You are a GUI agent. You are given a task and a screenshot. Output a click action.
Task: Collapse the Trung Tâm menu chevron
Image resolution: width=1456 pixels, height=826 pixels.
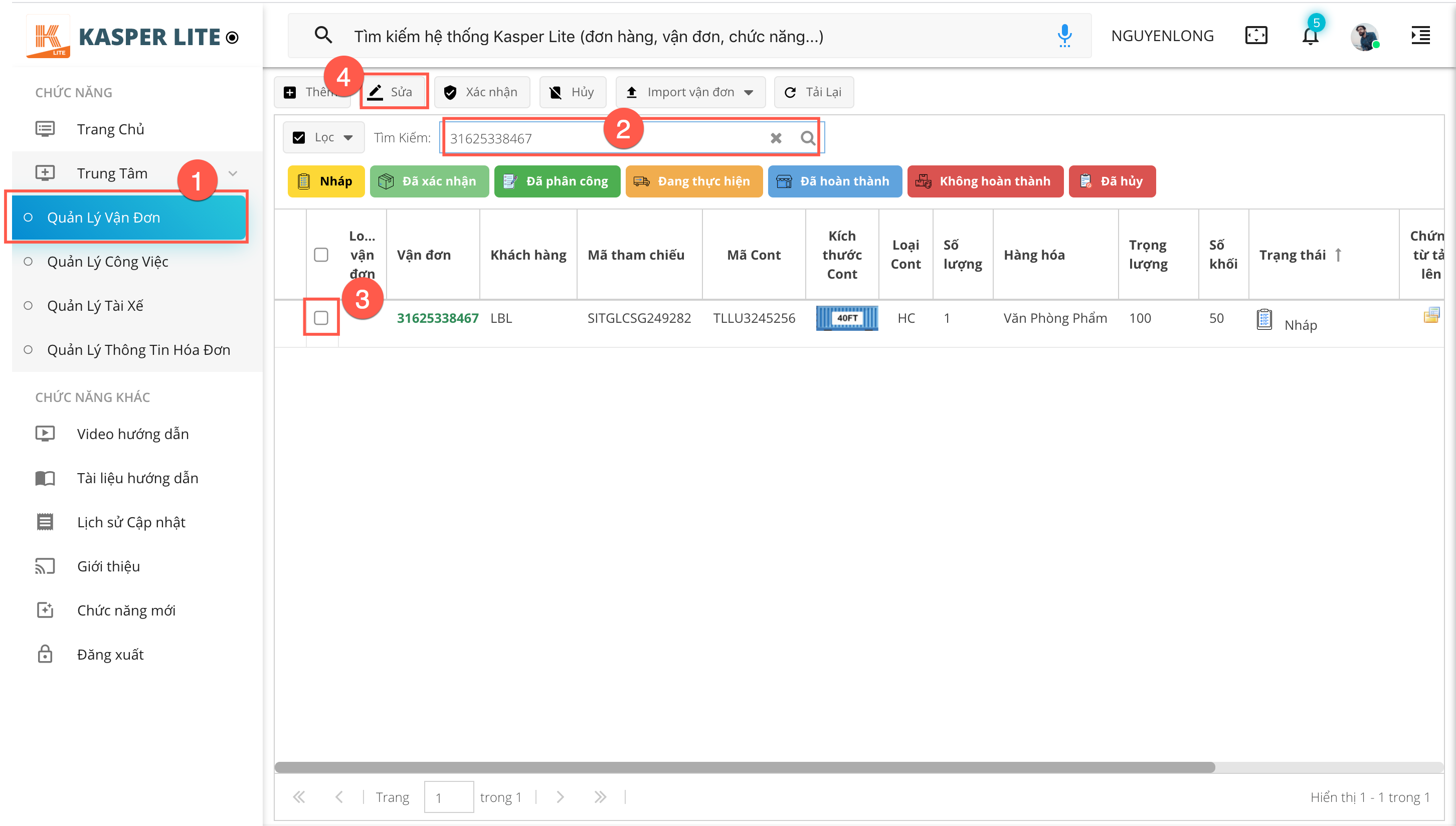(x=233, y=173)
